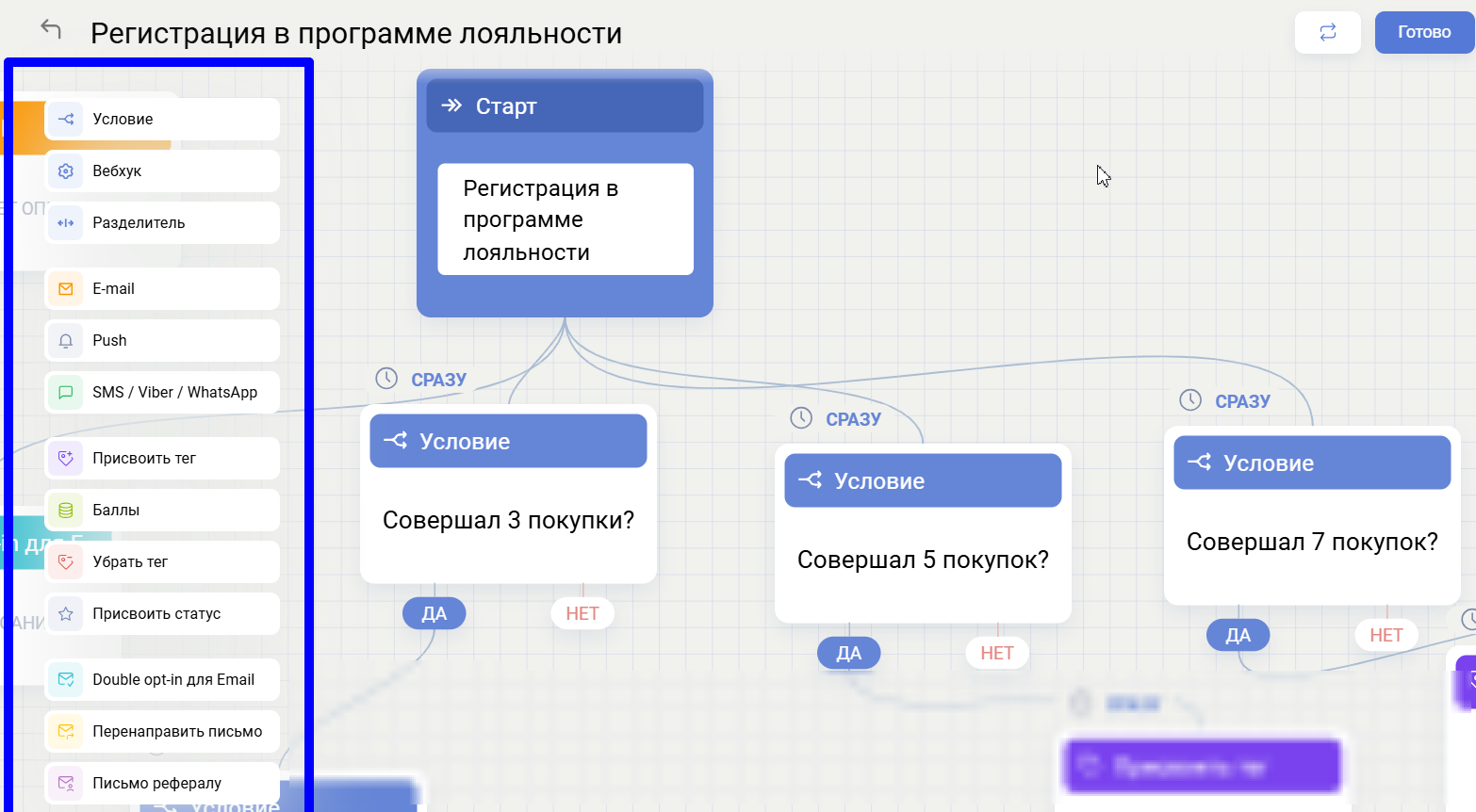Pick the Присвоить тег block

162,459
